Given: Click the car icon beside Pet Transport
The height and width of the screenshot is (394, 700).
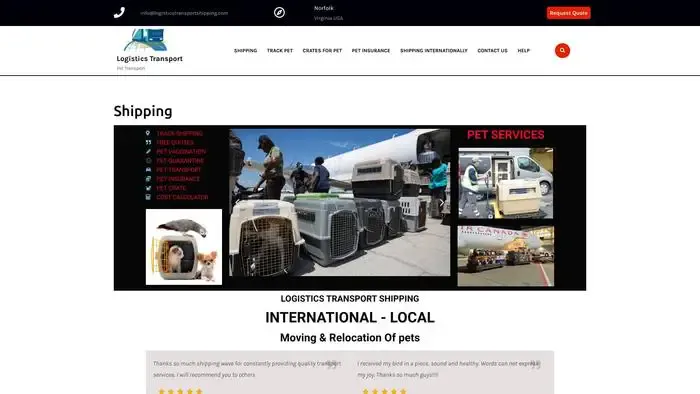Looking at the screenshot, I should click(148, 170).
